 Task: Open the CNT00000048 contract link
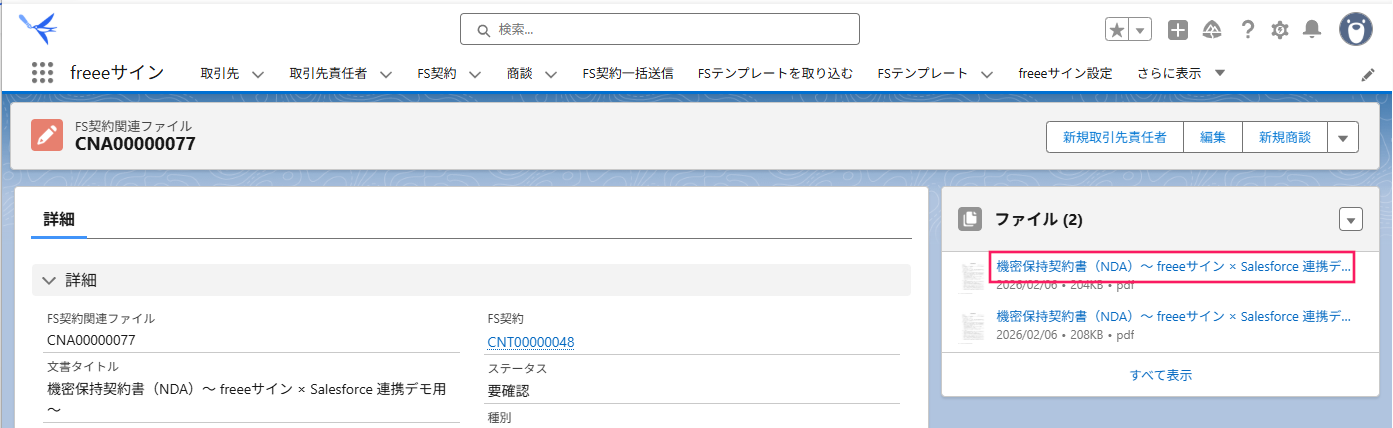(x=531, y=342)
